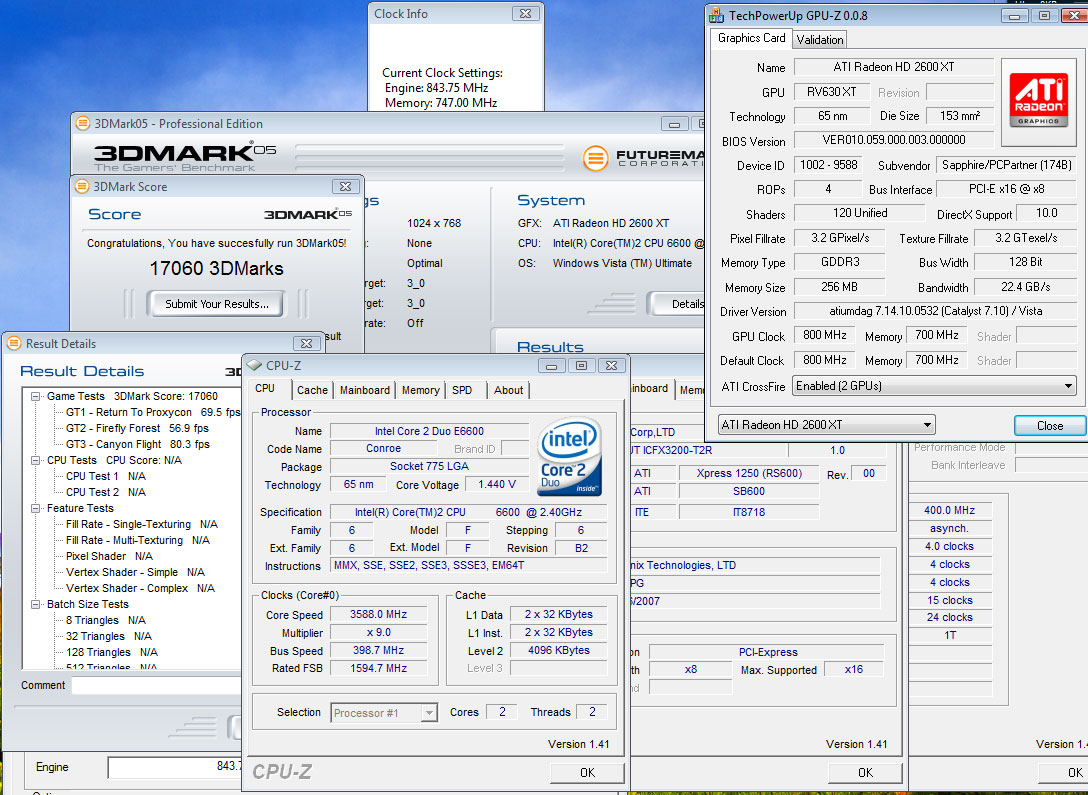Open the Mainboard tab in front CPU-Z window
The height and width of the screenshot is (795, 1088).
click(x=365, y=390)
